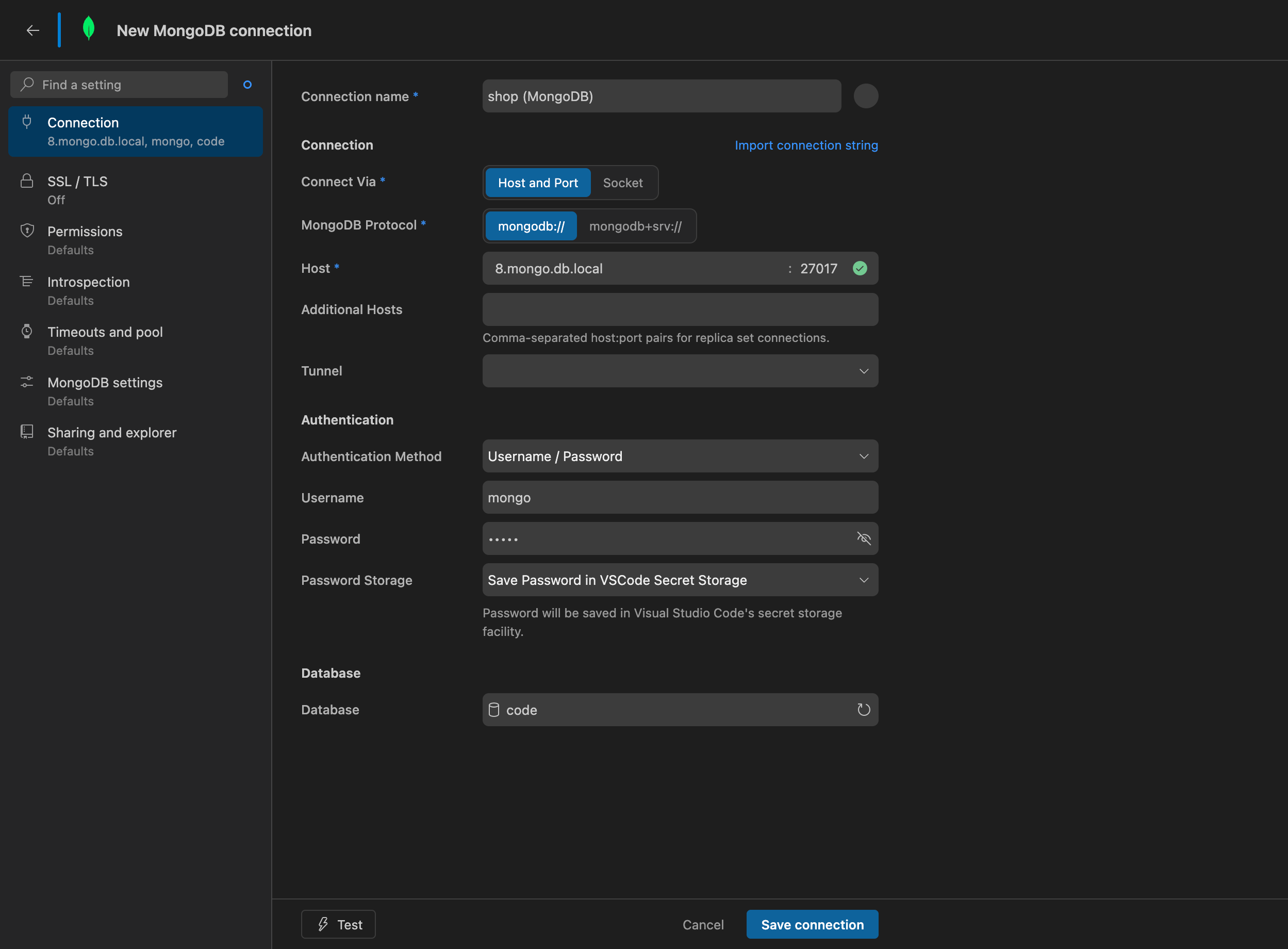Switch Connect Via to Socket
Screen dimensions: 1288x949
coord(623,183)
